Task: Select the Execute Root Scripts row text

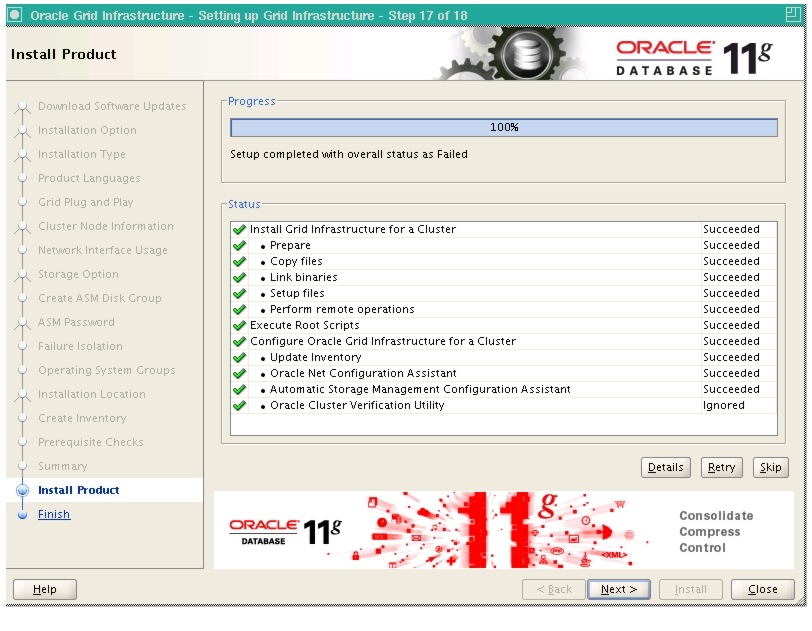Action: click(x=304, y=325)
